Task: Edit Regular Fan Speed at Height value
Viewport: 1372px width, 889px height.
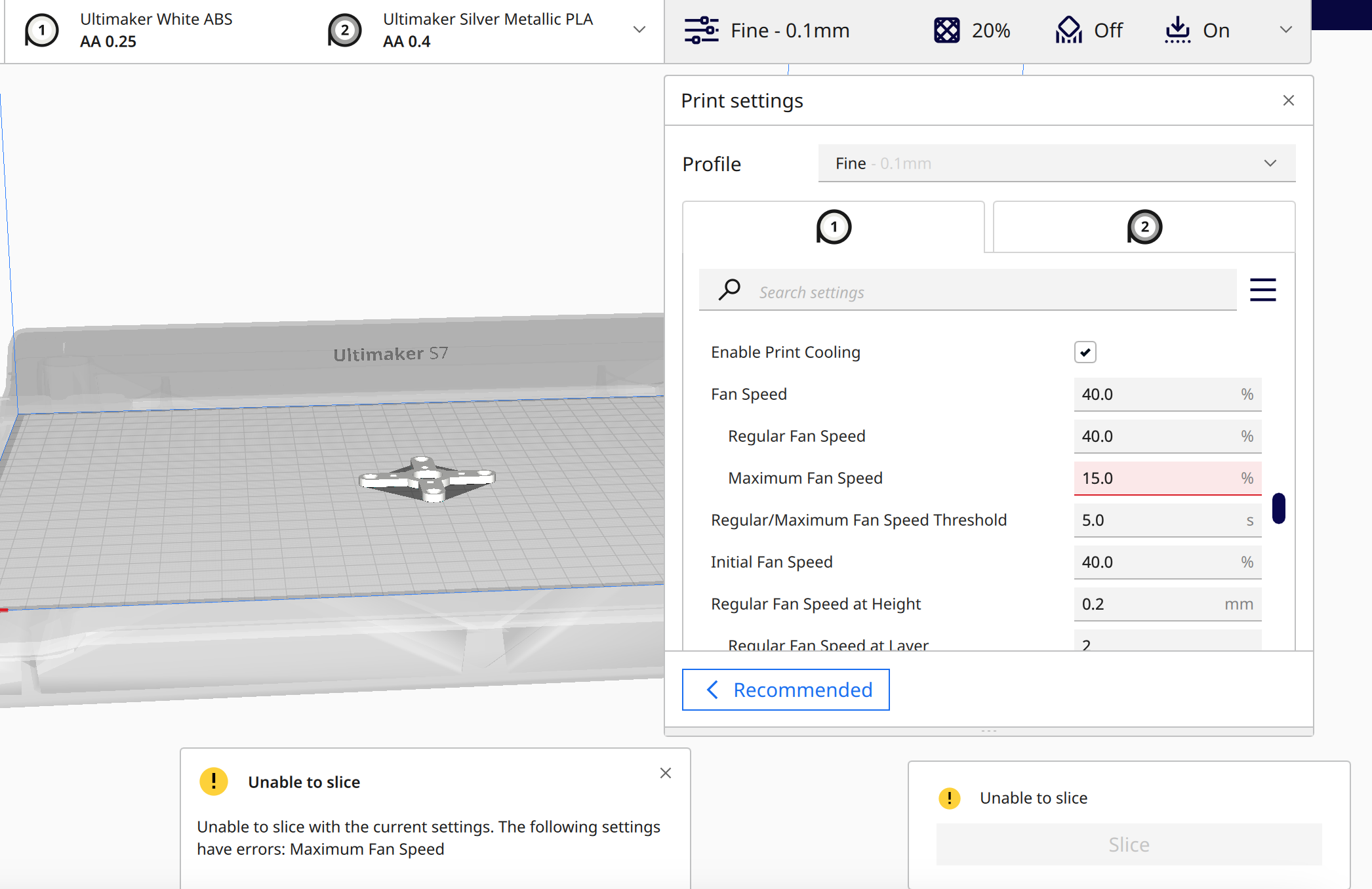Action: pyautogui.click(x=1167, y=604)
